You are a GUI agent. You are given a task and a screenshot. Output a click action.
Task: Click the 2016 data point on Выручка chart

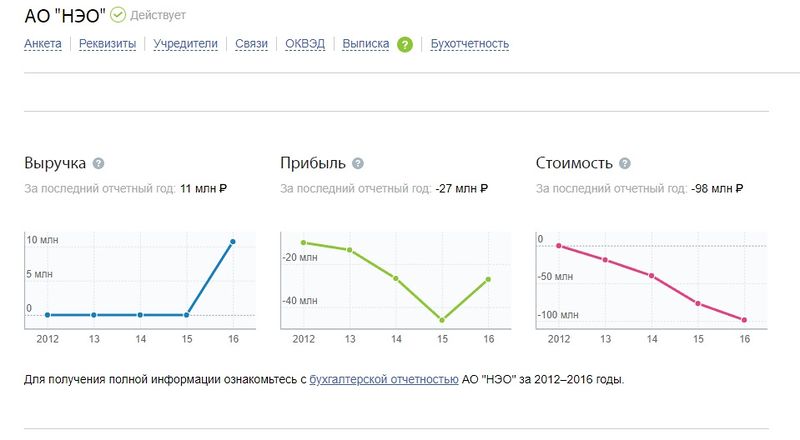tap(233, 242)
